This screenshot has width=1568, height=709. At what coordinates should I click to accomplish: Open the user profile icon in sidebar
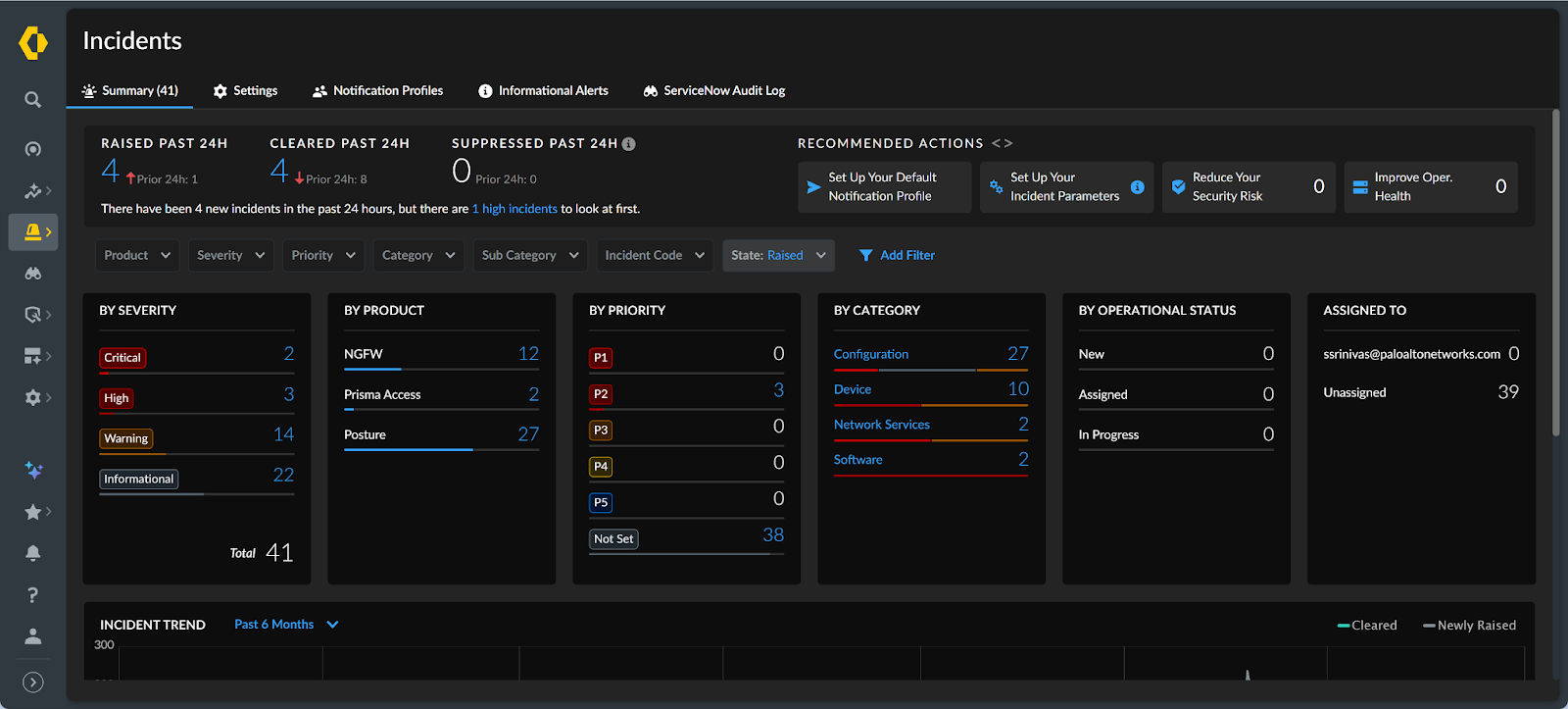pyautogui.click(x=32, y=636)
